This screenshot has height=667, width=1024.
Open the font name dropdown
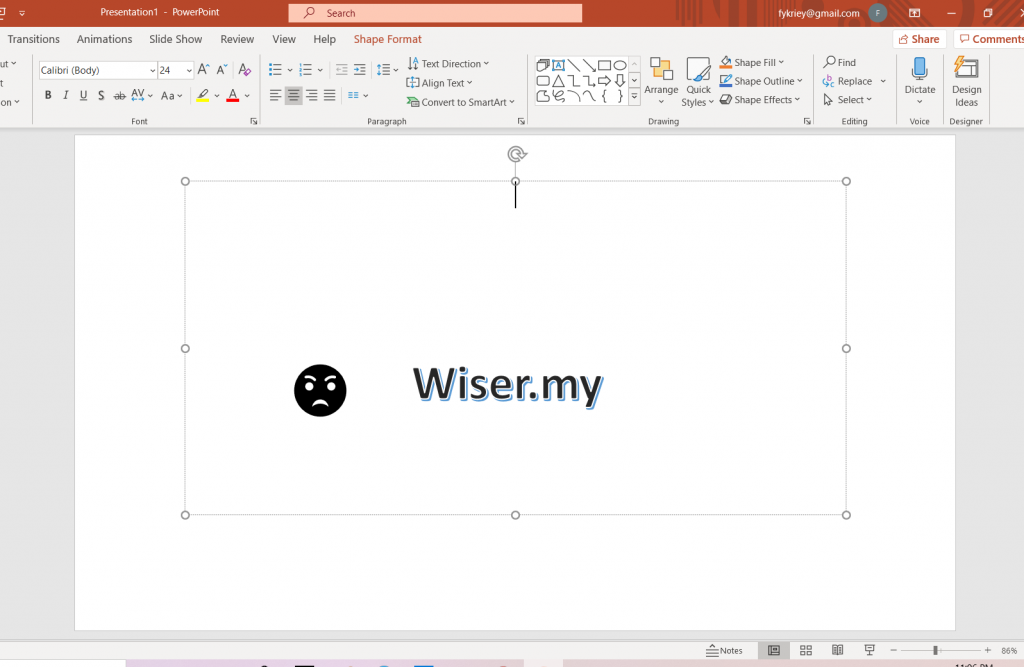point(152,70)
